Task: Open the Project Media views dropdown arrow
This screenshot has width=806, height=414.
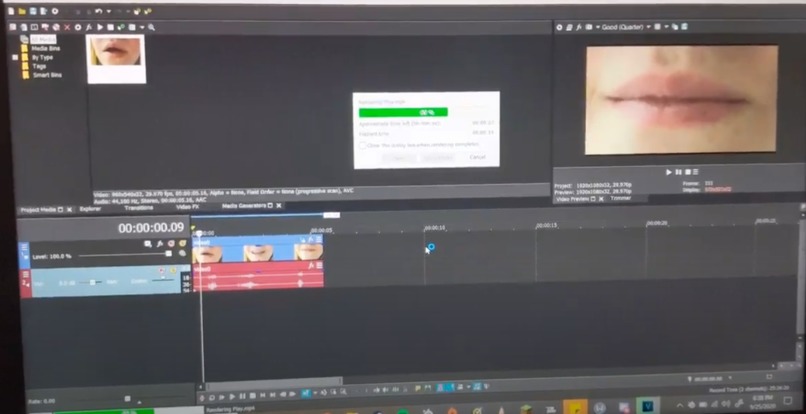Action: click(x=142, y=27)
